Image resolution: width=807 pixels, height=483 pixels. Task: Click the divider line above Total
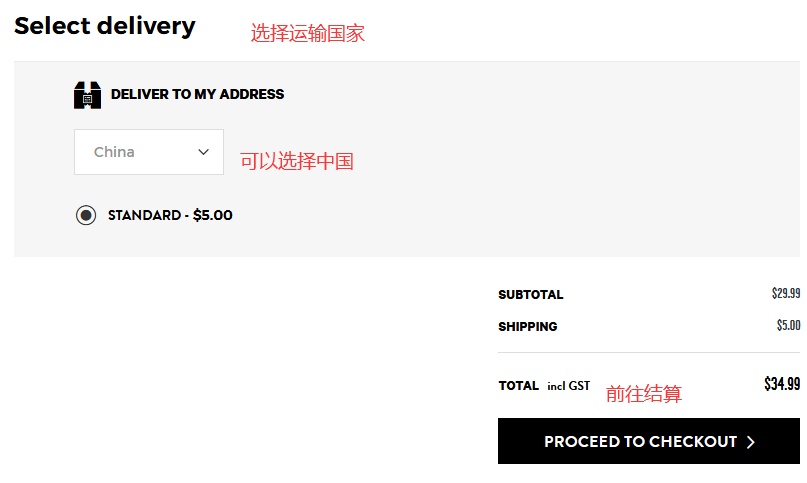(648, 352)
